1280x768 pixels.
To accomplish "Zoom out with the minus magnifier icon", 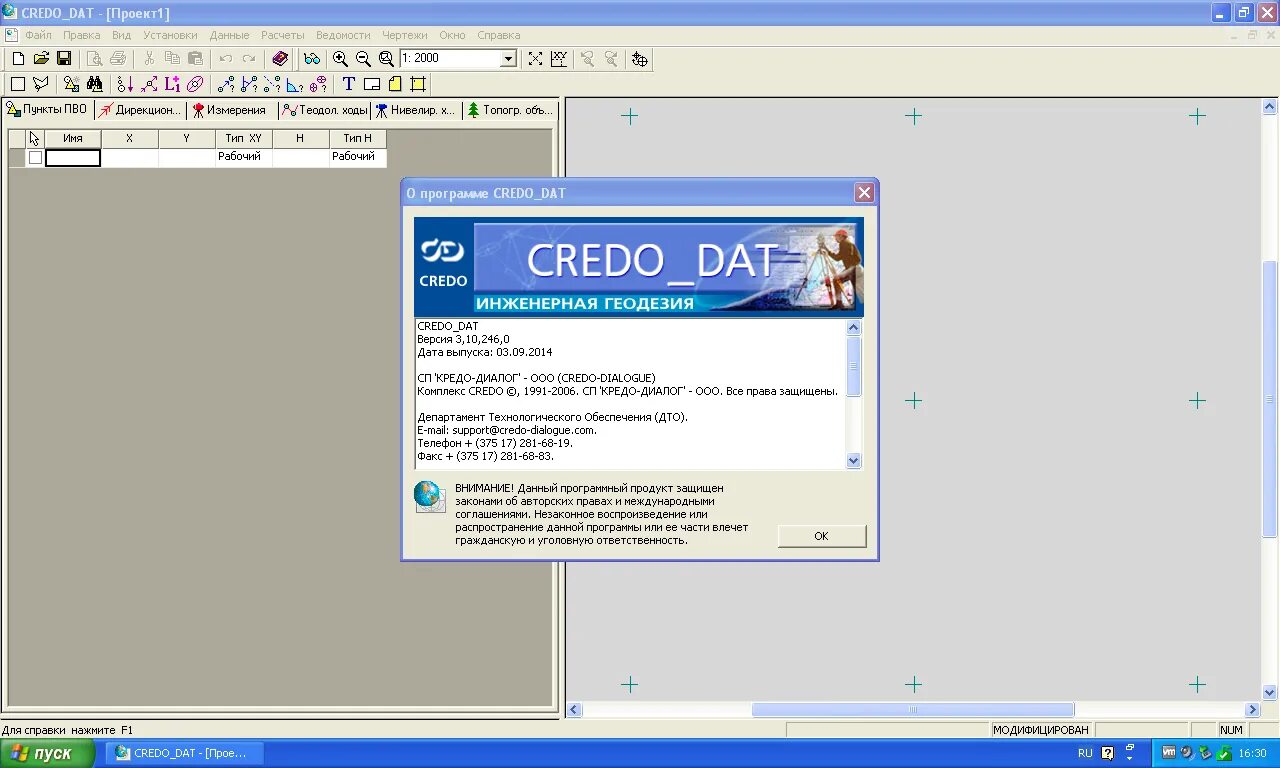I will click(x=363, y=59).
